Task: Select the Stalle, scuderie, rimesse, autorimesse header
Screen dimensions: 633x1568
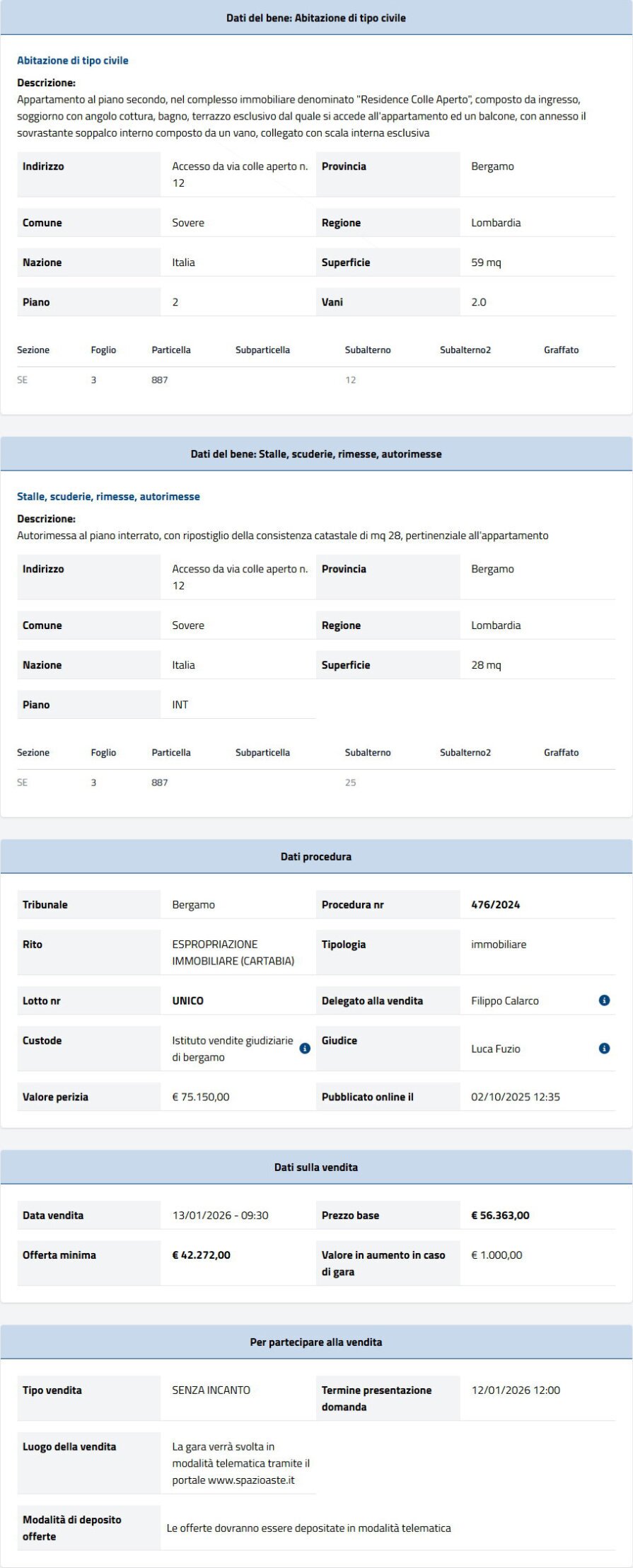Action: click(x=316, y=454)
